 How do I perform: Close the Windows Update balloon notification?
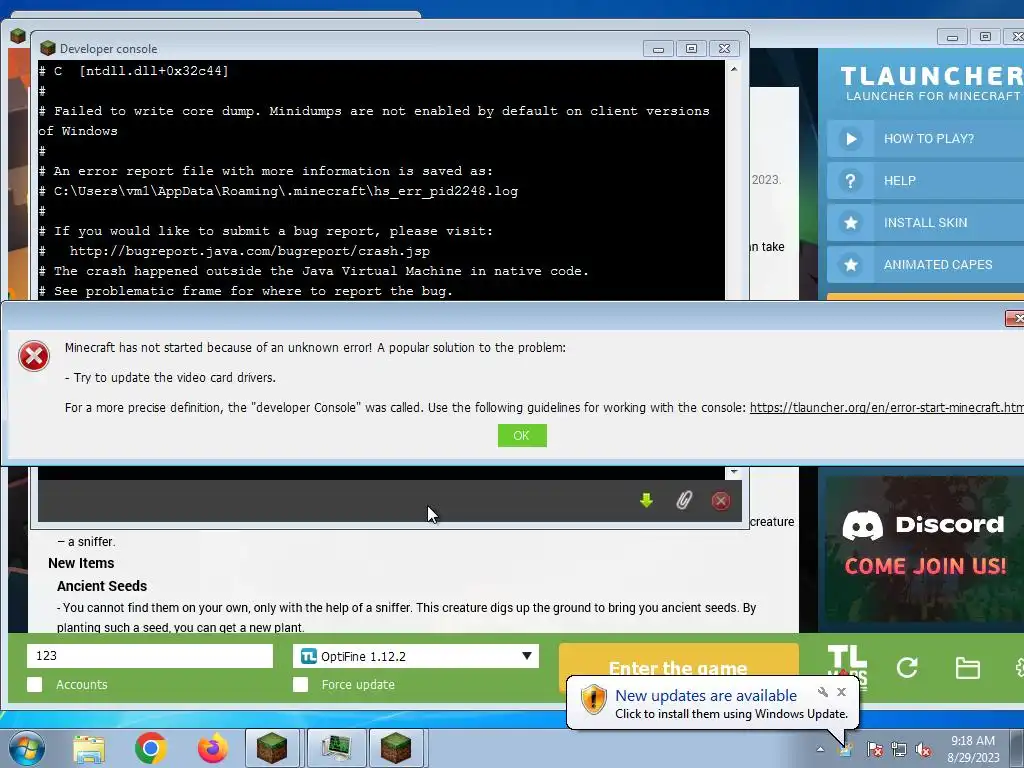click(x=841, y=692)
